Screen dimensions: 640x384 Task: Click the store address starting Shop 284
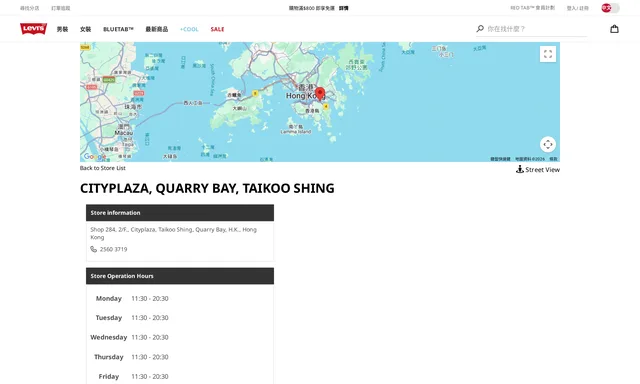click(173, 233)
